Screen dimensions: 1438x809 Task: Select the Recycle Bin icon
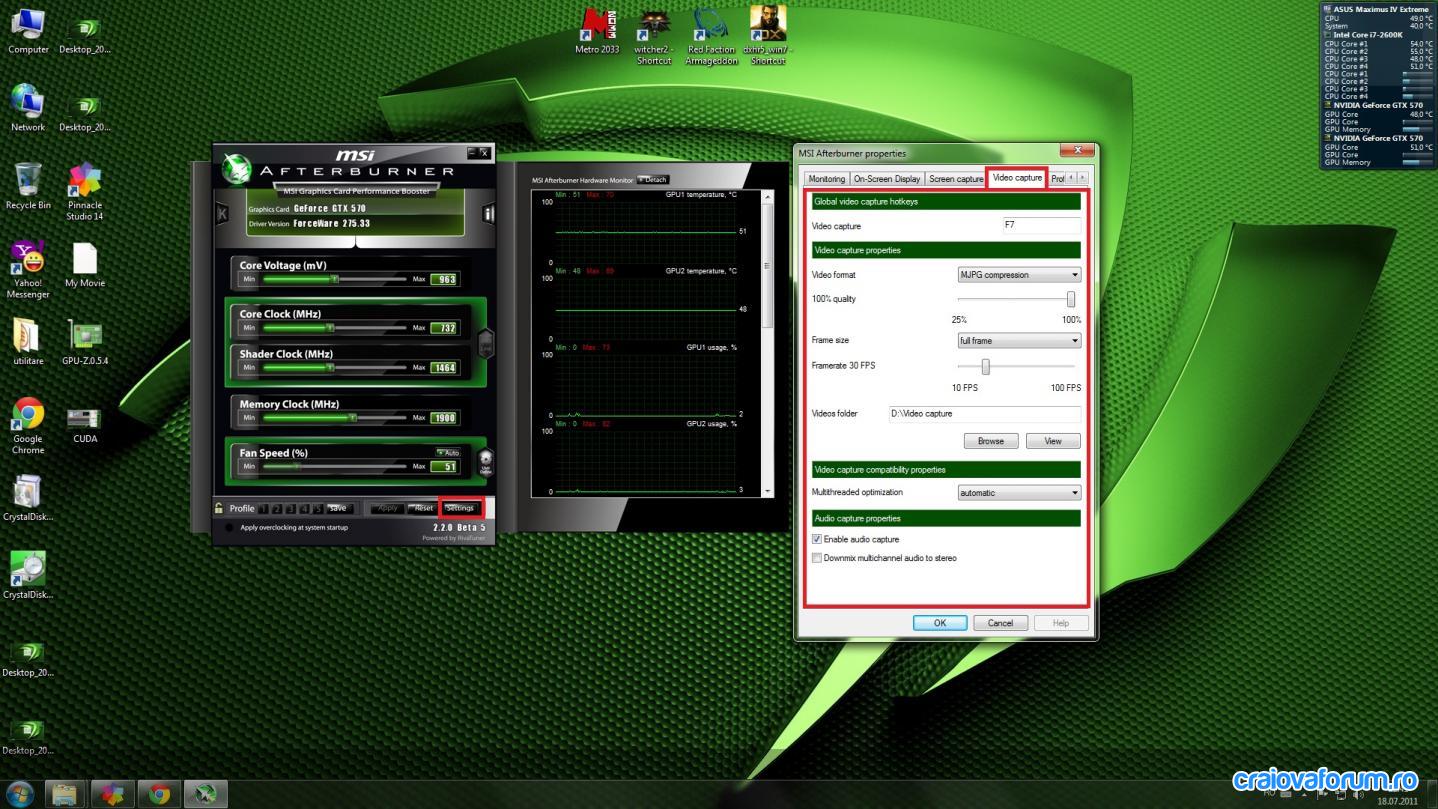tap(28, 186)
